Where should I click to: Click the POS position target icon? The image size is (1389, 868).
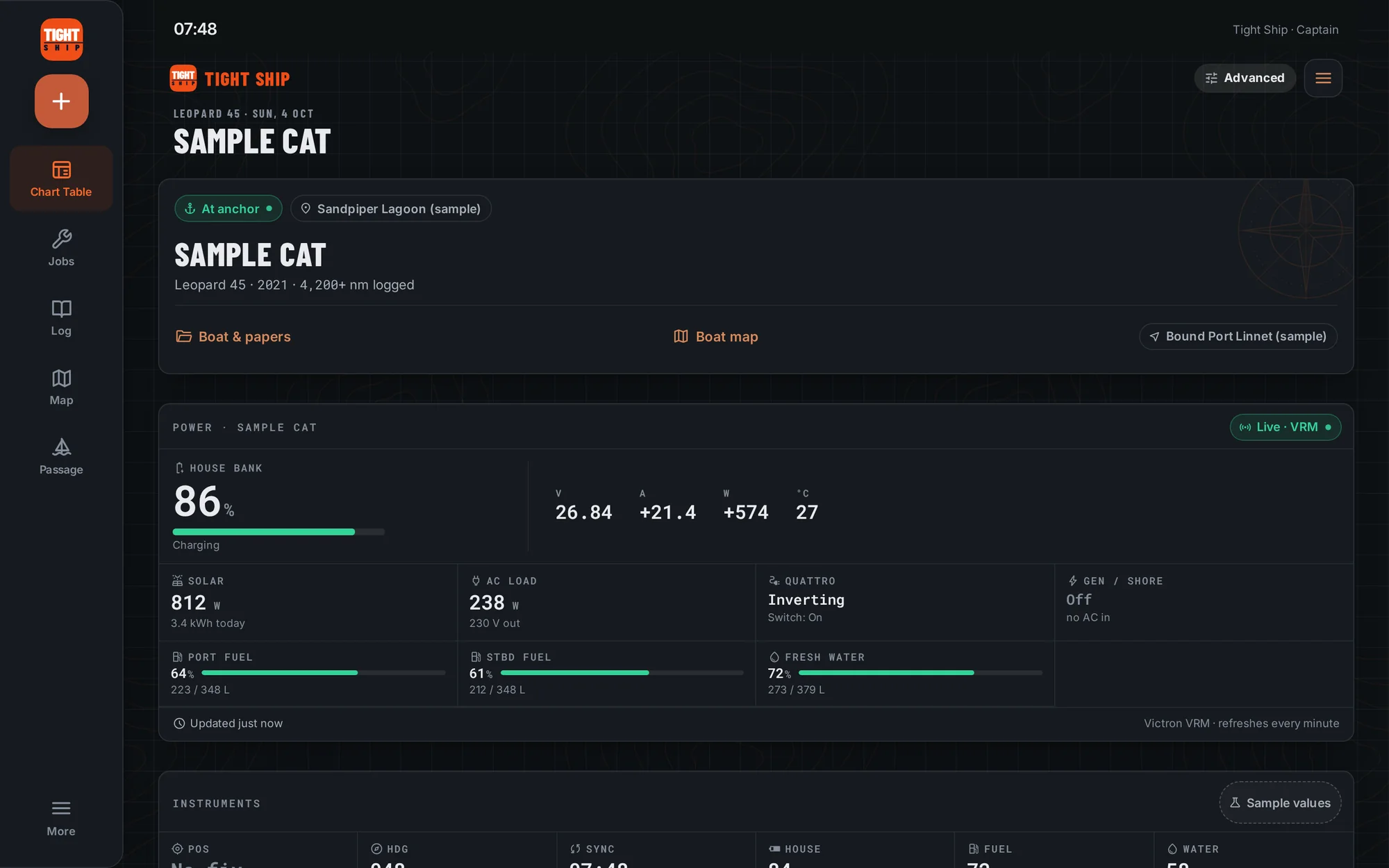click(x=177, y=849)
